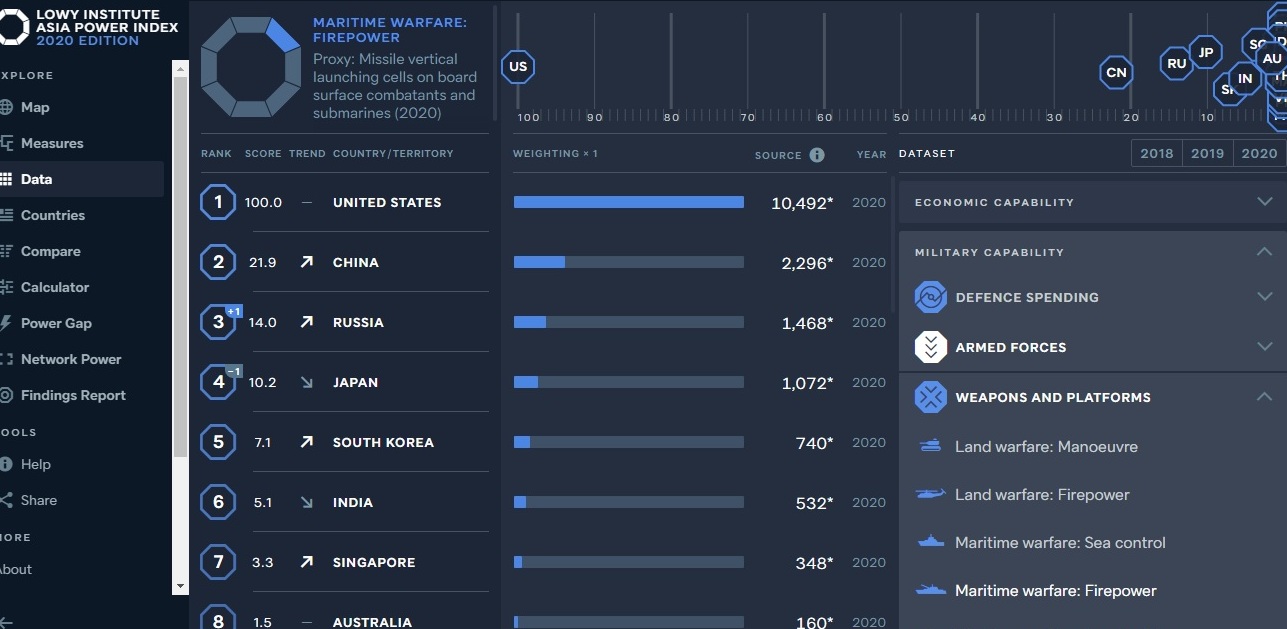The height and width of the screenshot is (629, 1287).
Task: Click the Lowy Institute logo
Action: tap(14, 27)
